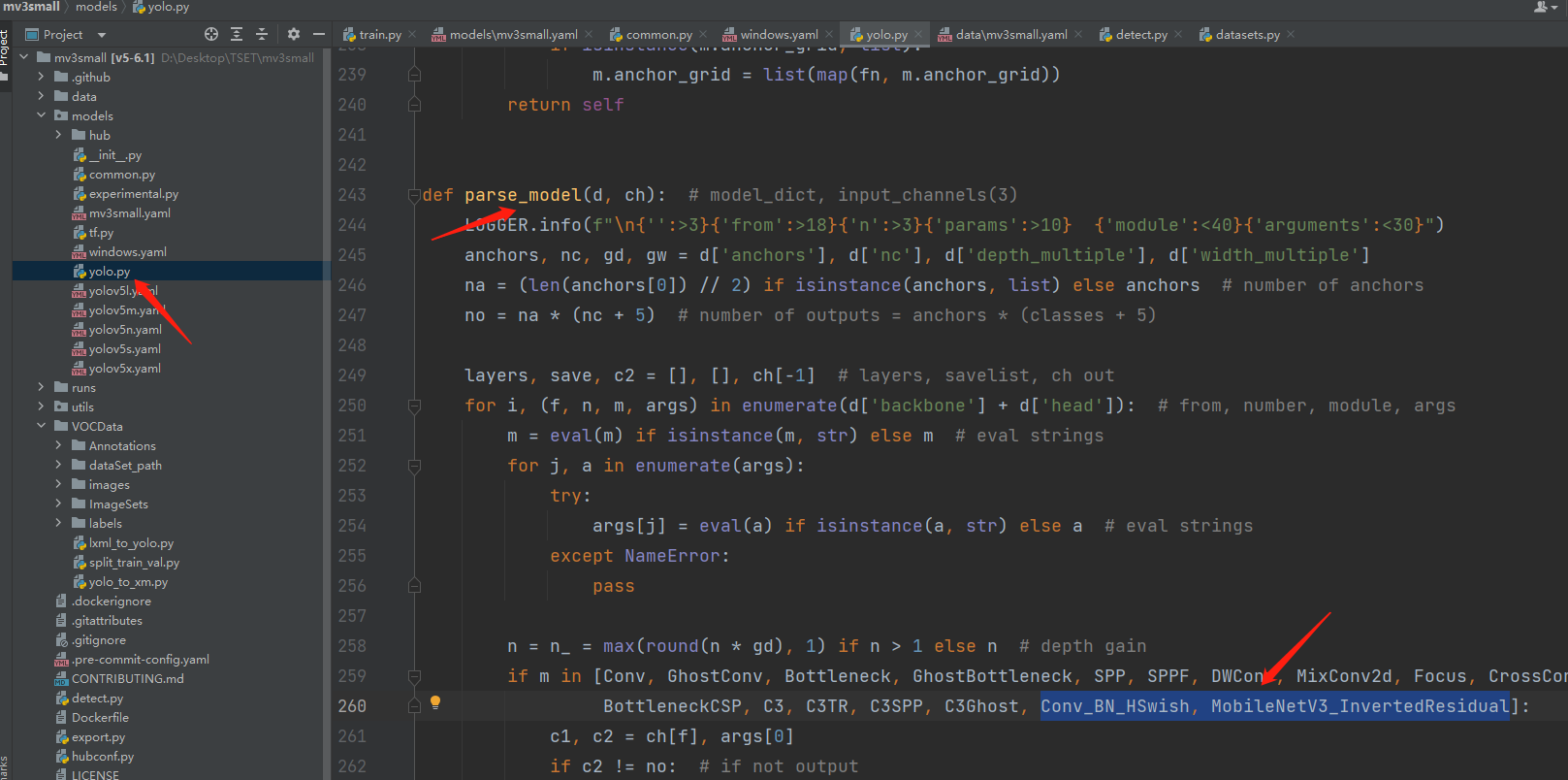Screen dimensions: 1568x780
Task: Fold the parse_model function at line 243
Action: [x=414, y=195]
